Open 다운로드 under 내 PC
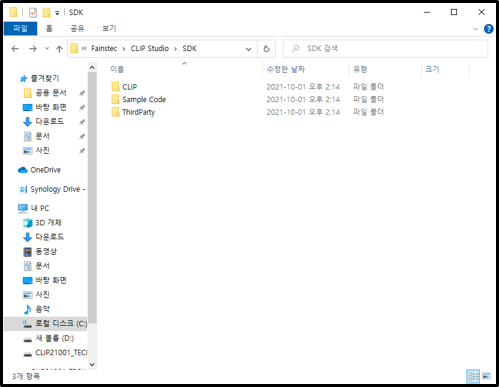The height and width of the screenshot is (387, 499). tap(50, 237)
